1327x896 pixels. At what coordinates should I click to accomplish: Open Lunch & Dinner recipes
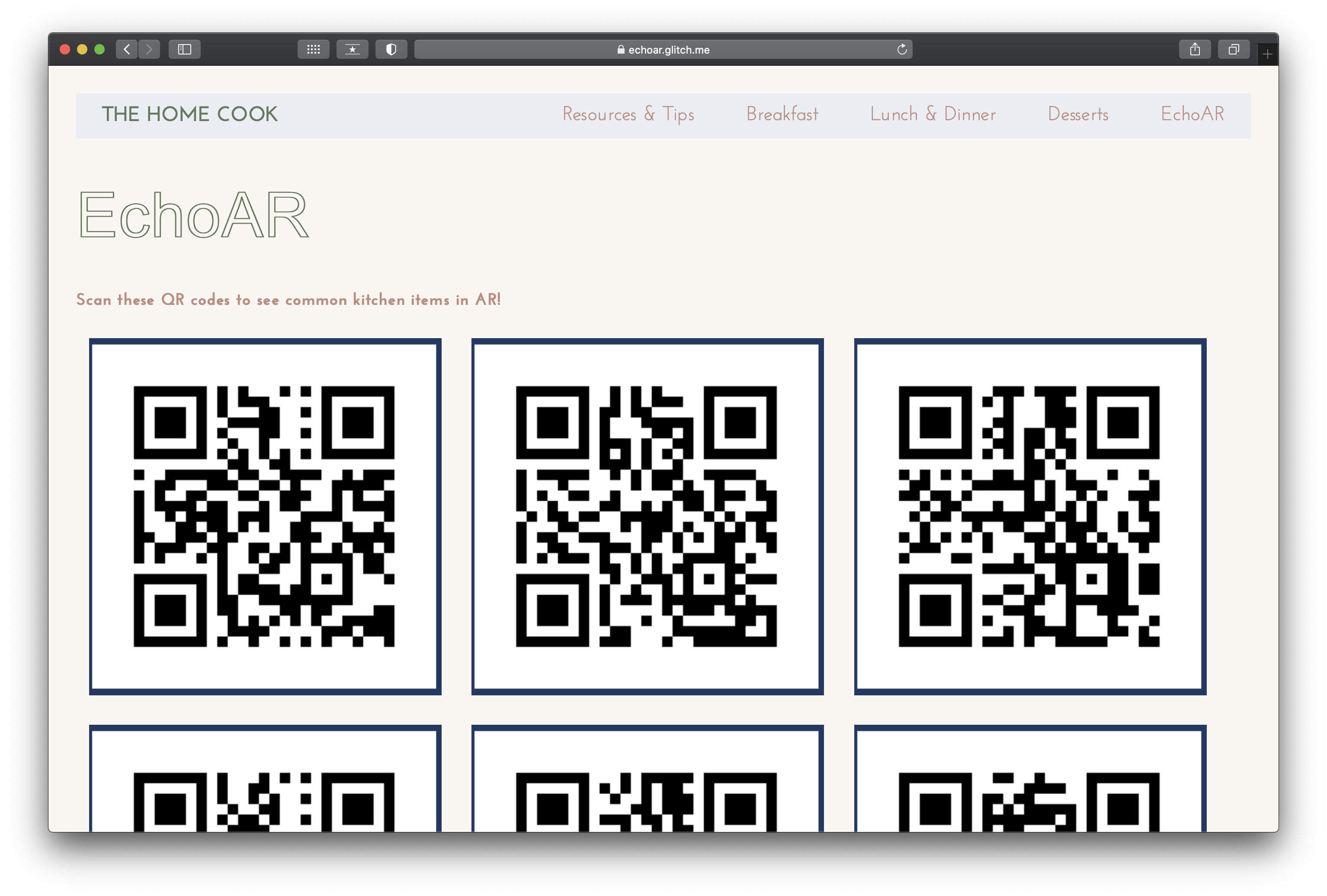[x=933, y=114]
